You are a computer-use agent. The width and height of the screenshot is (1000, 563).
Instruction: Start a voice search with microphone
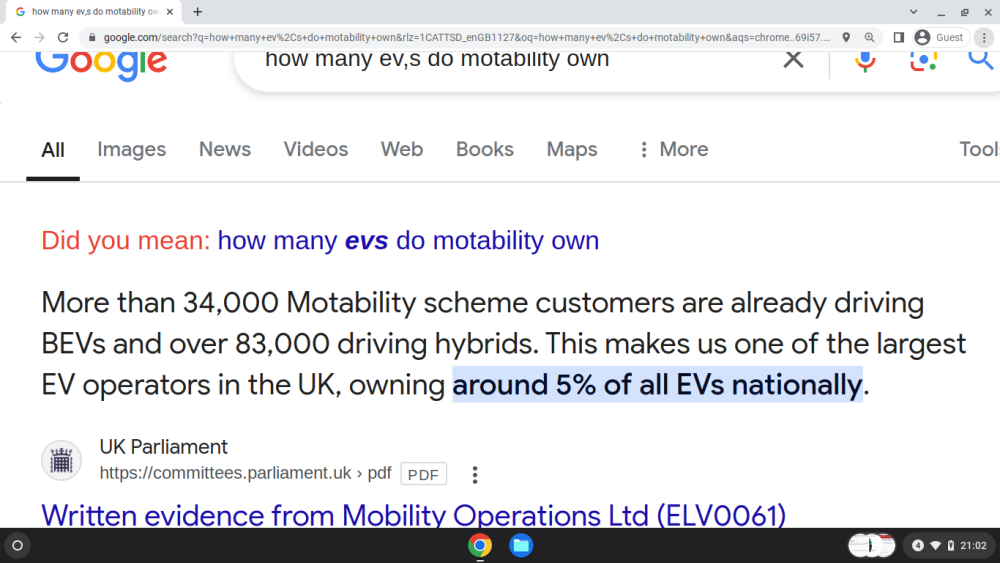coord(865,61)
